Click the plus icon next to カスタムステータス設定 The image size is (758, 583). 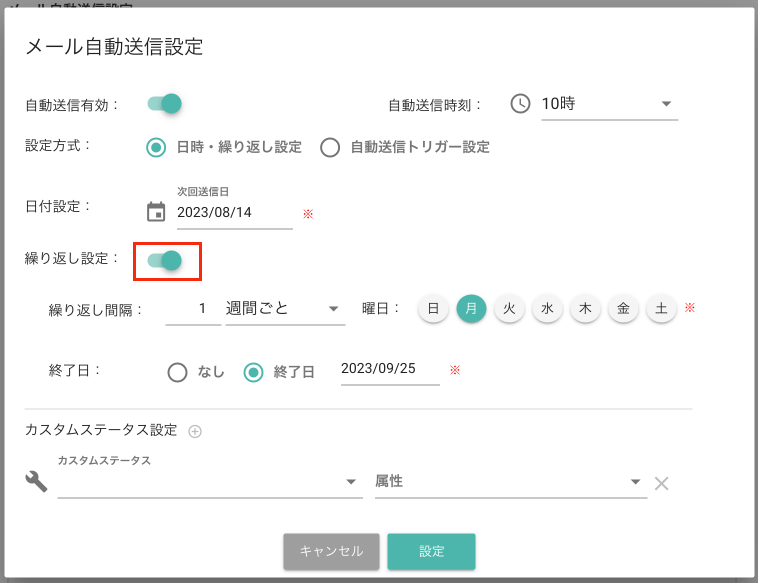click(x=195, y=431)
